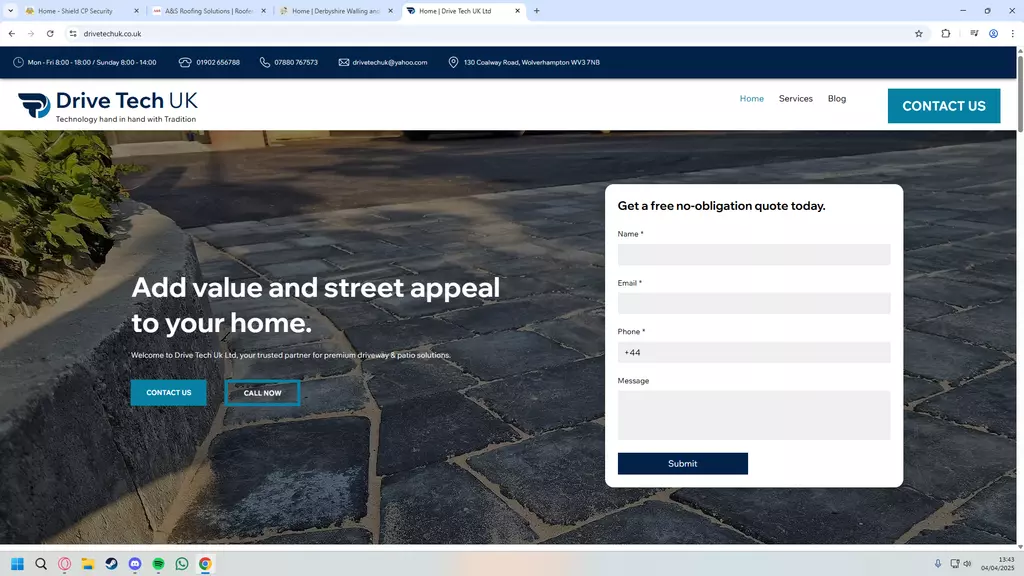Image resolution: width=1024 pixels, height=576 pixels.
Task: Go back to the previous page
Action: coord(12,34)
